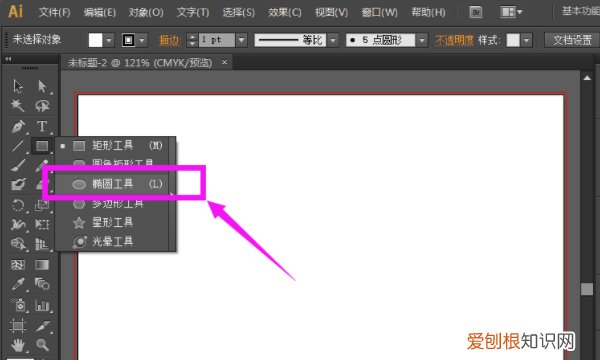Choose 光晕工具 from the flyout
Viewport: 600px width, 360px height.
(x=112, y=242)
